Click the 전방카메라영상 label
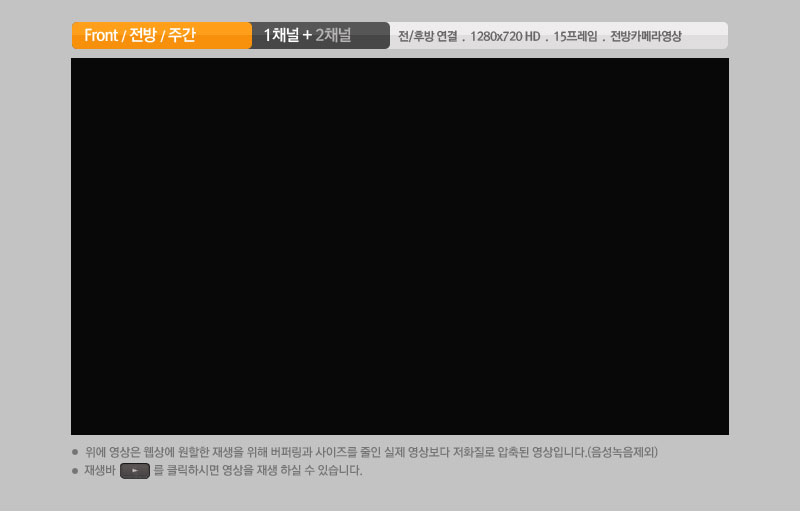Image resolution: width=800 pixels, height=512 pixels. click(646, 37)
